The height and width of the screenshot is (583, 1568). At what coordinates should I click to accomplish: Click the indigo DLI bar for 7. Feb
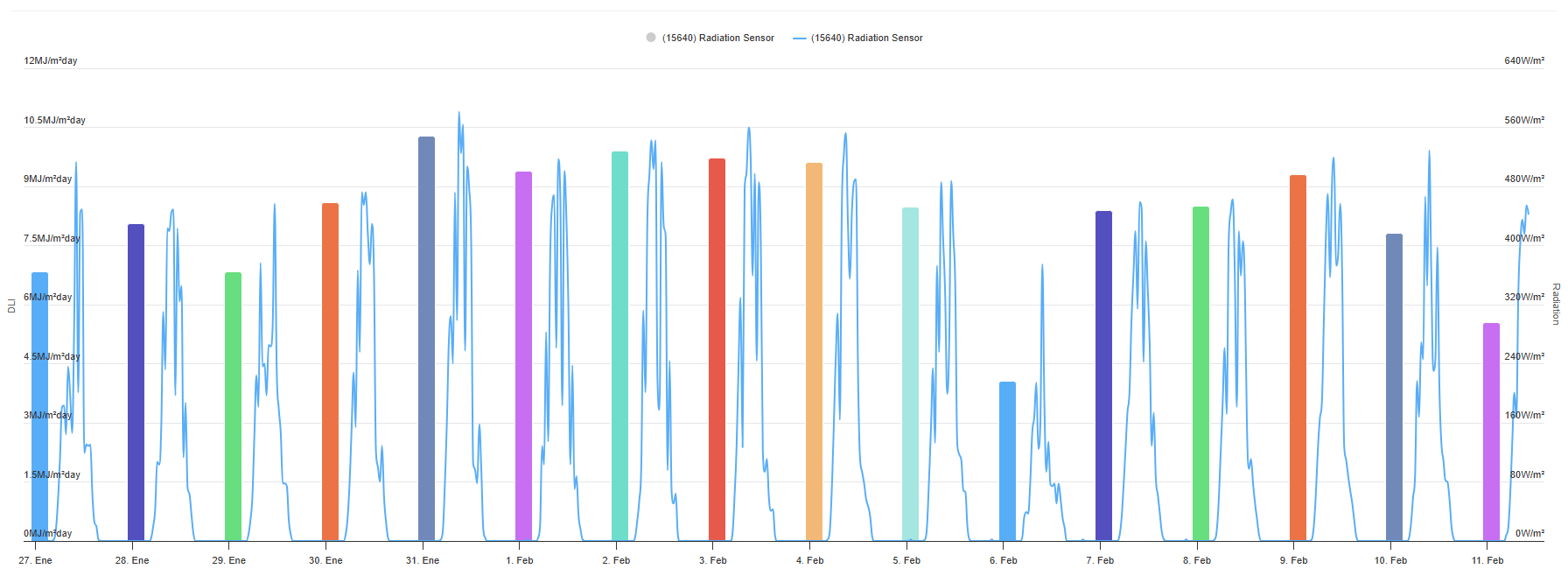tap(1103, 376)
